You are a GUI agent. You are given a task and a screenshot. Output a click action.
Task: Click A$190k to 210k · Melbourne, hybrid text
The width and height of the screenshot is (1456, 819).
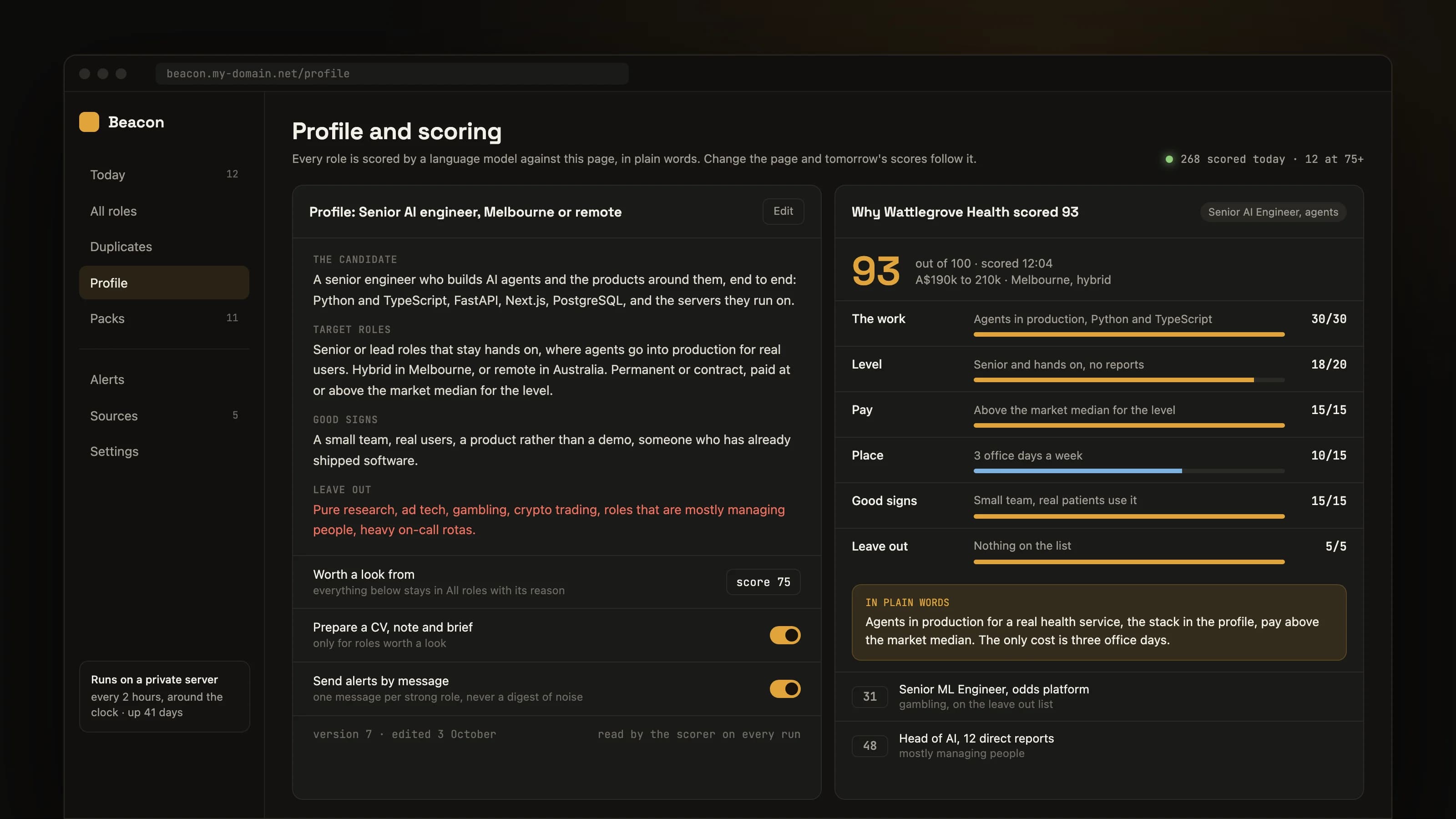pos(1012,280)
